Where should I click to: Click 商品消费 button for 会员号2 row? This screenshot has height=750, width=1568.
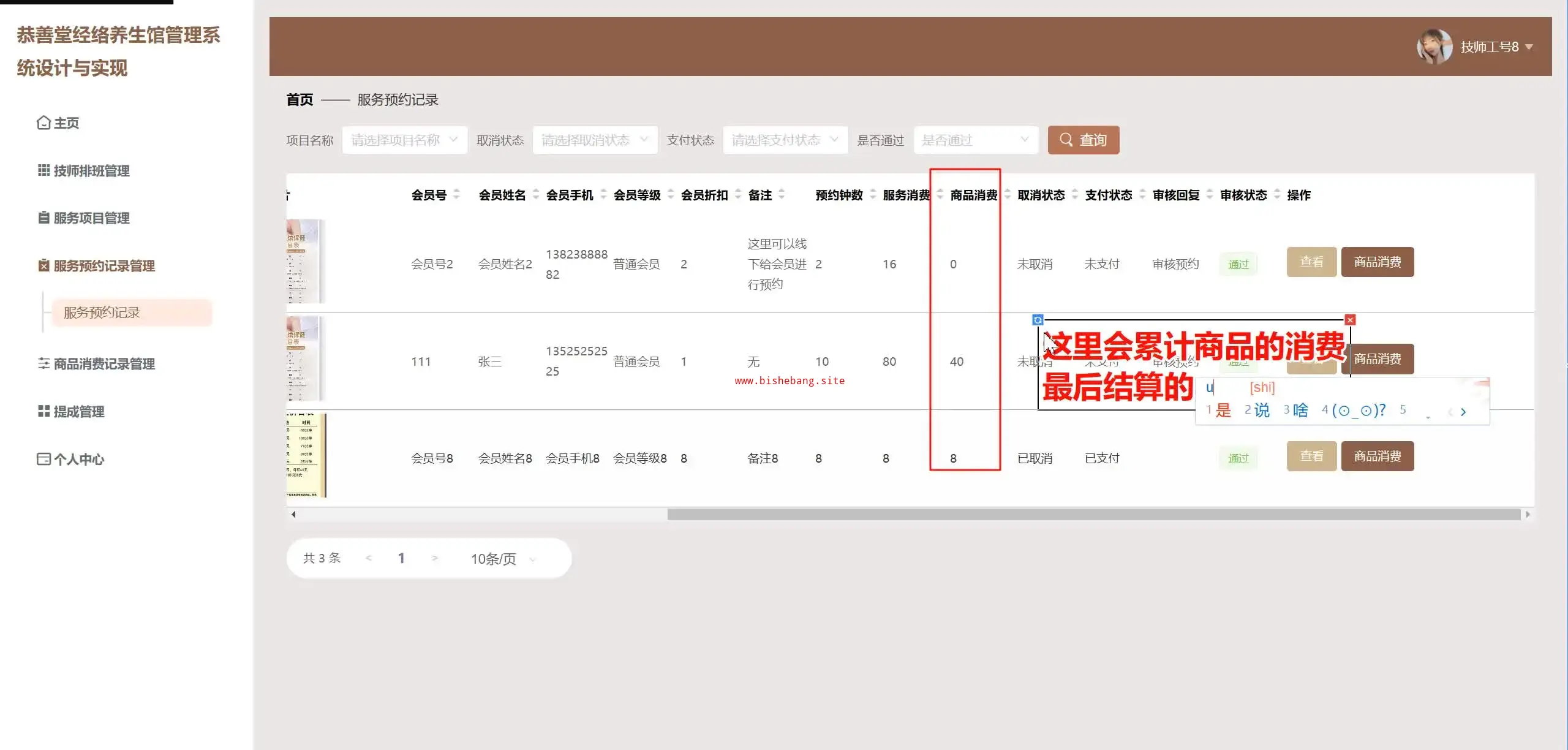1377,262
